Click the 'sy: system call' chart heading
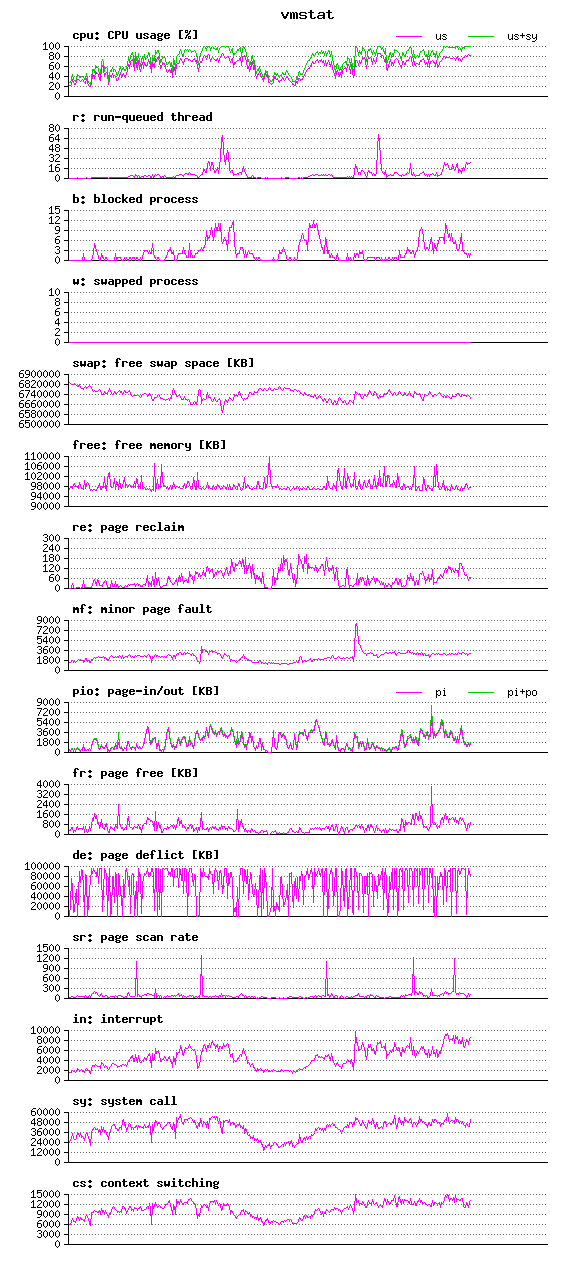 tap(125, 1101)
